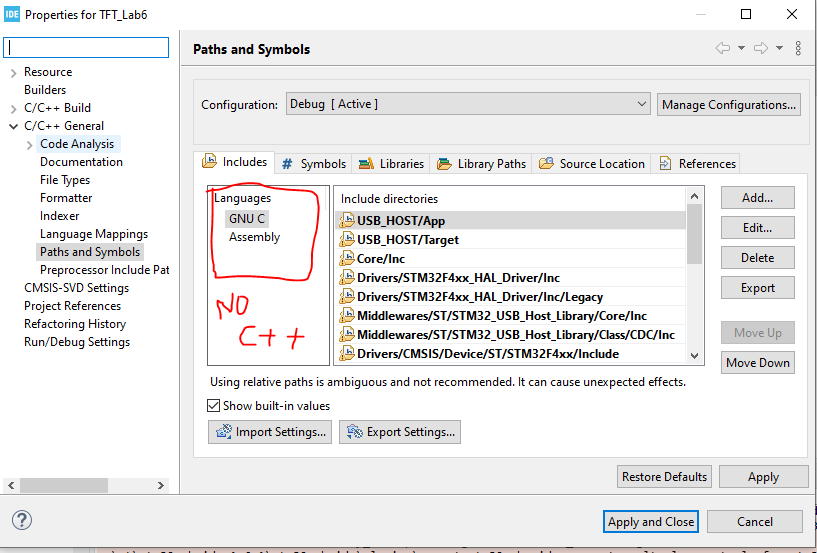Click the USB_HOST/App folder icon
Screen dimensions: 817x553
click(x=346, y=220)
